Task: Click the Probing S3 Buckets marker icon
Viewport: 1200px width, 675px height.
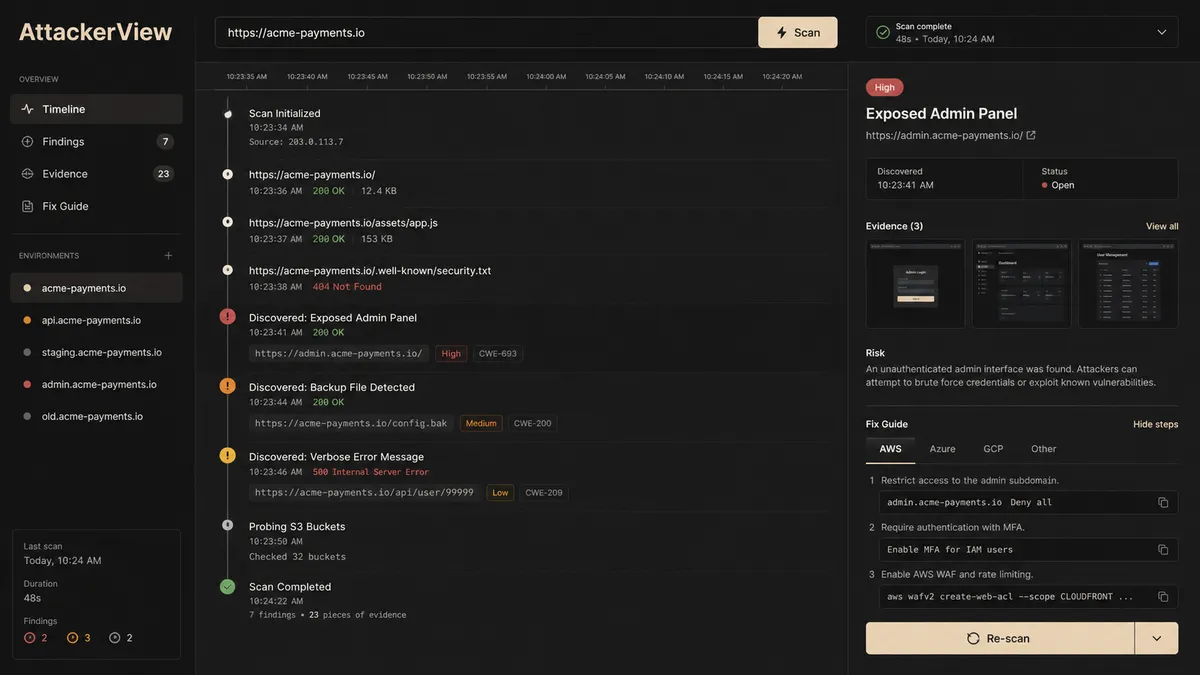Action: 227,525
